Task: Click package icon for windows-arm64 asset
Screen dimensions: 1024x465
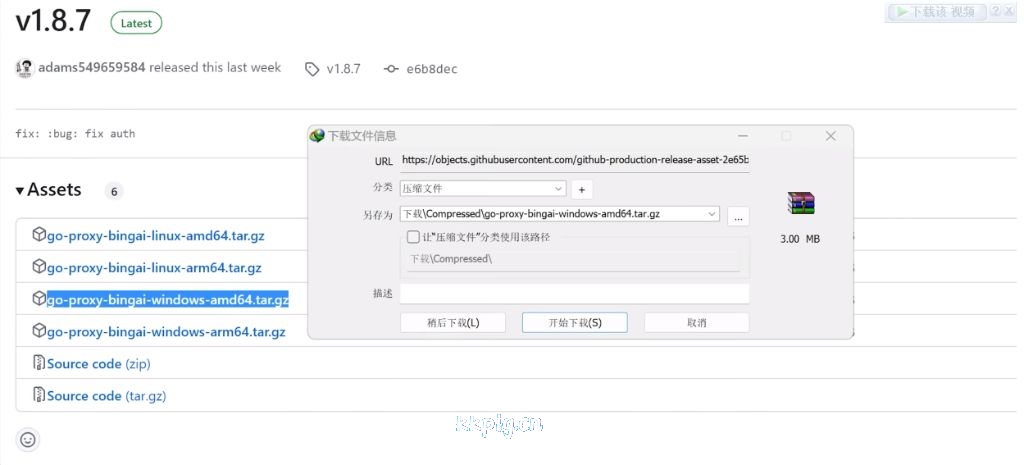Action: 39,331
